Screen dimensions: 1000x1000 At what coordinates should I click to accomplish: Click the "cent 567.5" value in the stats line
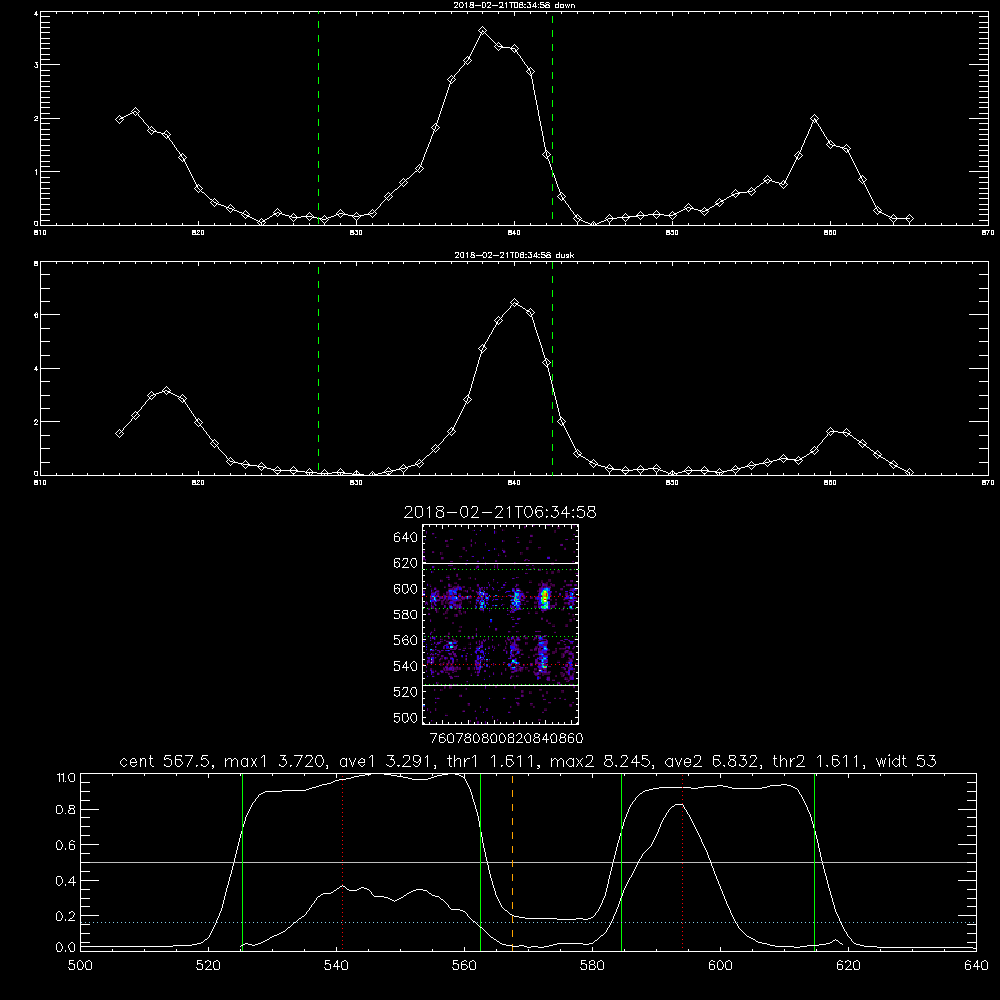pyautogui.click(x=165, y=761)
